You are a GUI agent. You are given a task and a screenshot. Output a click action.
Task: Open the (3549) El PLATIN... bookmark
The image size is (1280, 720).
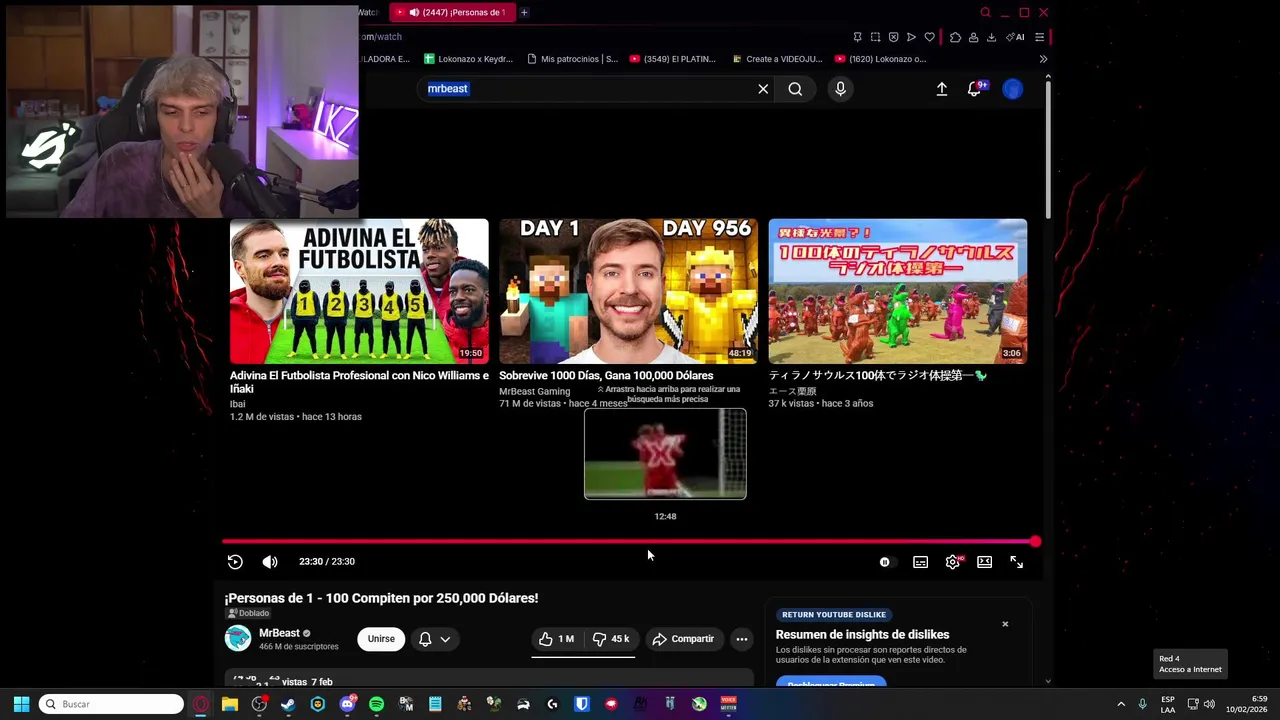(x=672, y=59)
